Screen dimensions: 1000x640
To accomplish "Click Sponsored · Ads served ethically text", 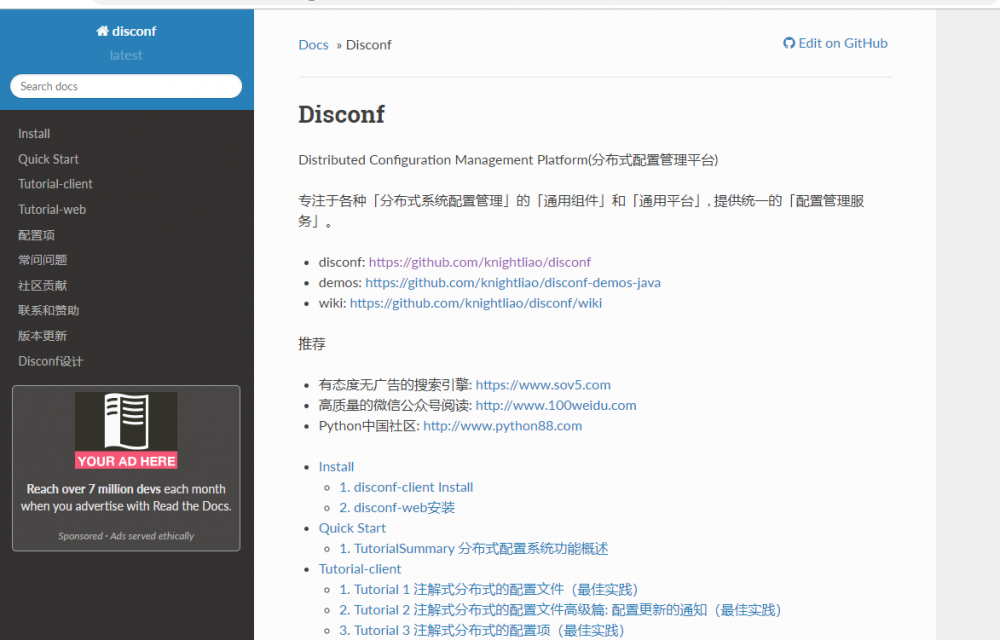I will click(x=126, y=536).
